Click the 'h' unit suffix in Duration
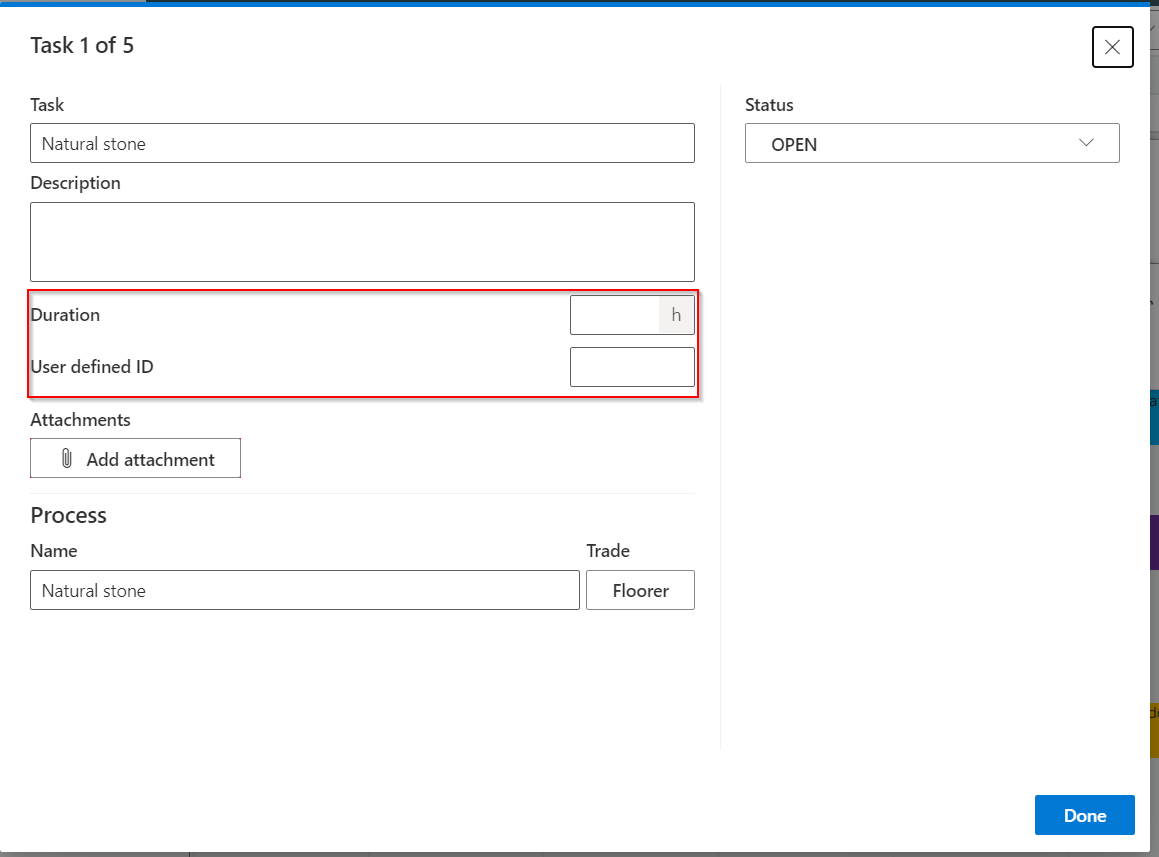The width and height of the screenshot is (1159, 857). pyautogui.click(x=676, y=315)
